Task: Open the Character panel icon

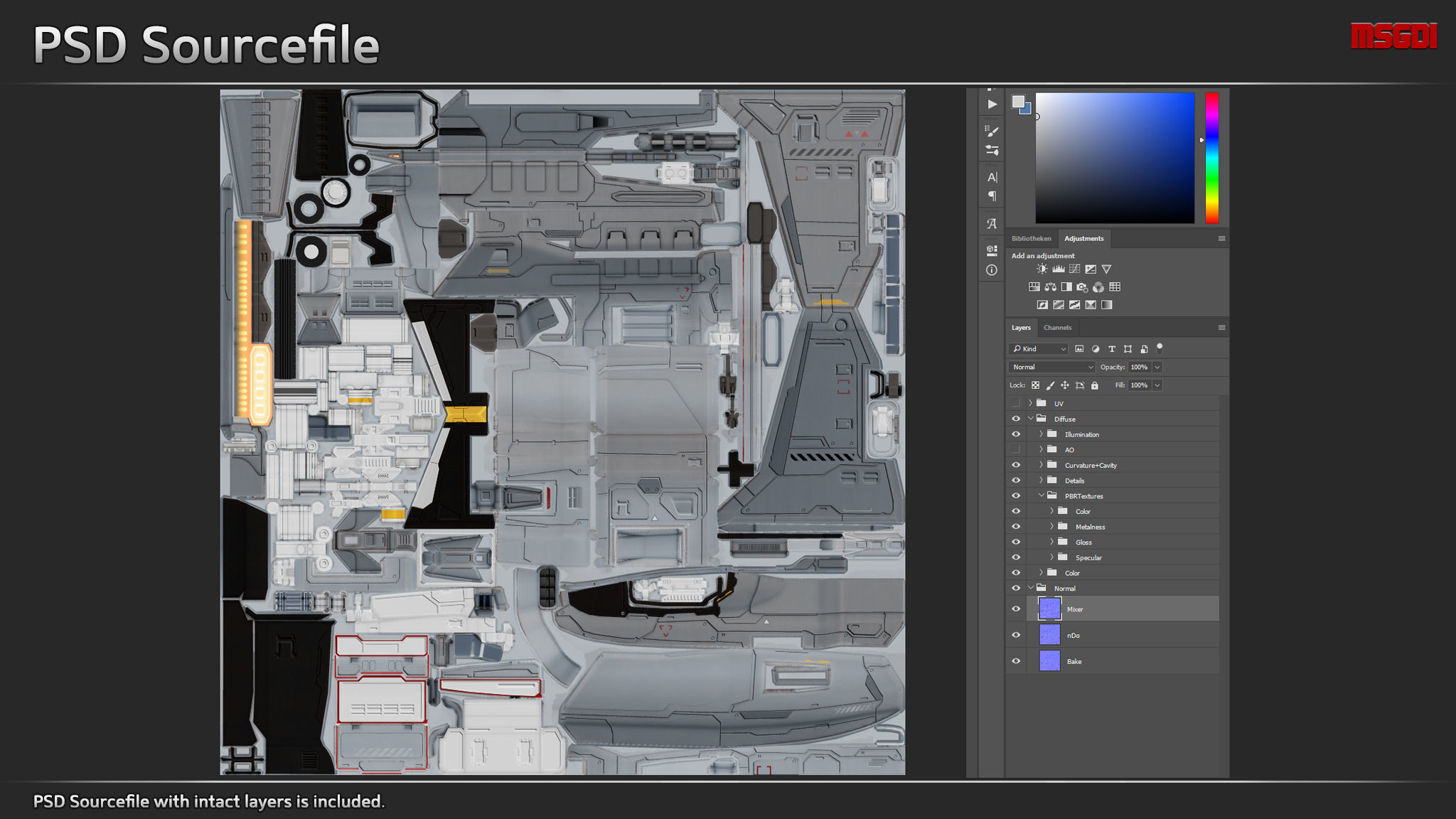Action: point(992,177)
